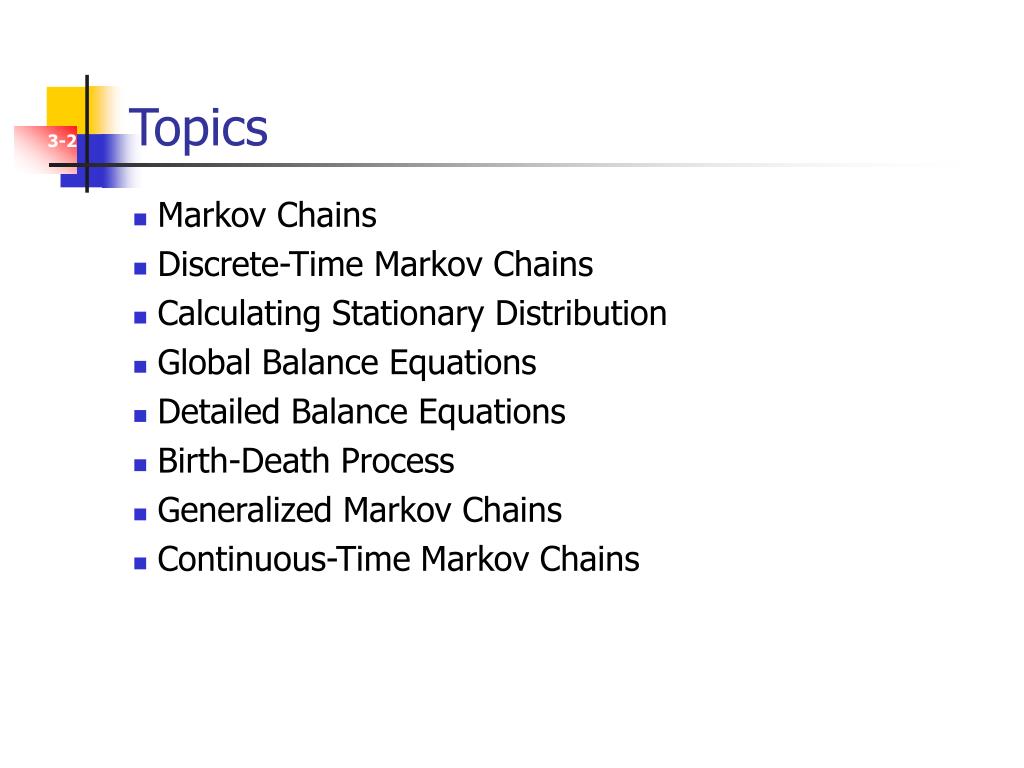Viewport: 1024px width, 768px height.
Task: Click the bullet marker before Markov Chains
Action: 140,219
